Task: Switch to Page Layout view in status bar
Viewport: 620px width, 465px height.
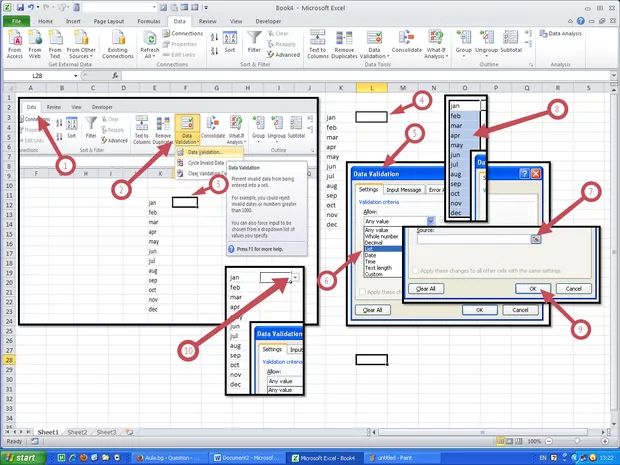Action: [510, 441]
